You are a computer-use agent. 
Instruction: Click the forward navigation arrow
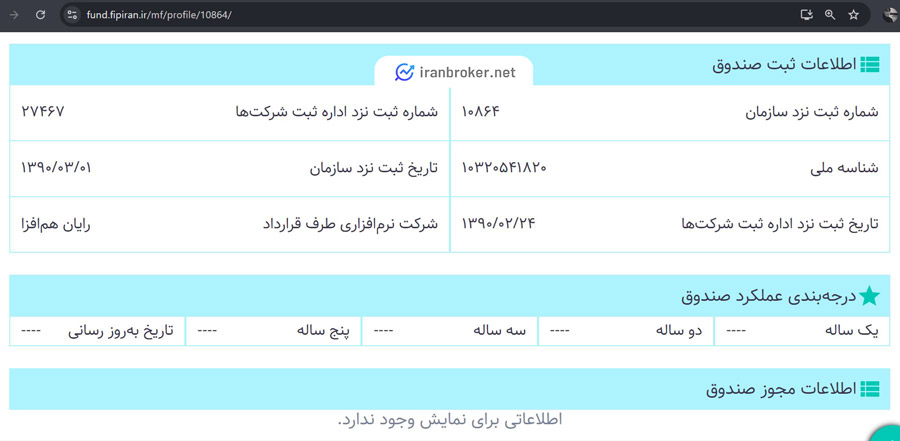click(14, 15)
